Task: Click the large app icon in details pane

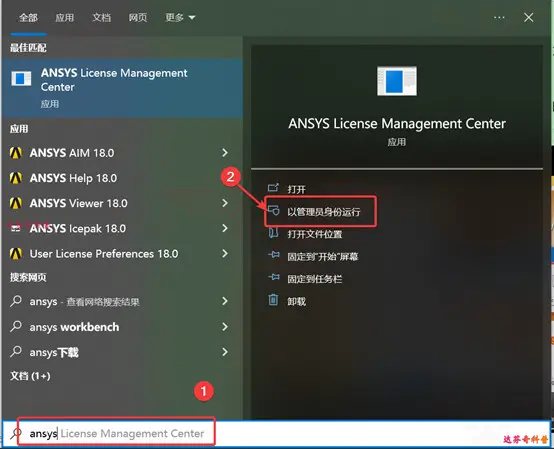Action: [x=397, y=81]
